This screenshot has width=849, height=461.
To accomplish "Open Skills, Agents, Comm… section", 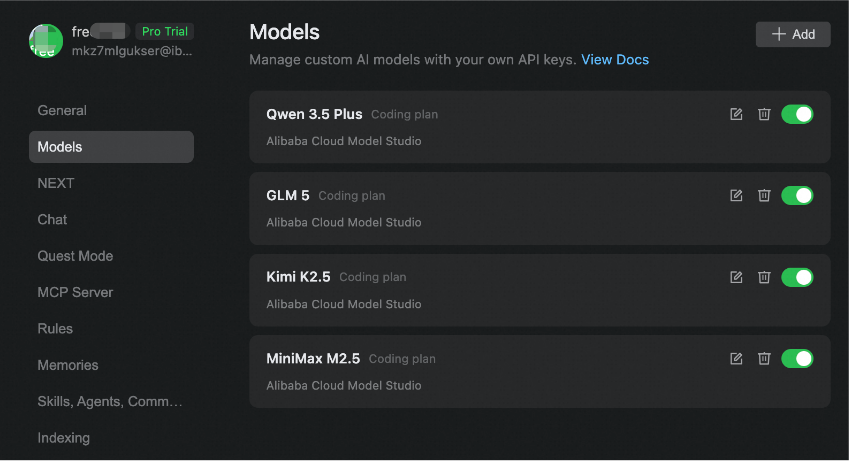I will pyautogui.click(x=110, y=401).
